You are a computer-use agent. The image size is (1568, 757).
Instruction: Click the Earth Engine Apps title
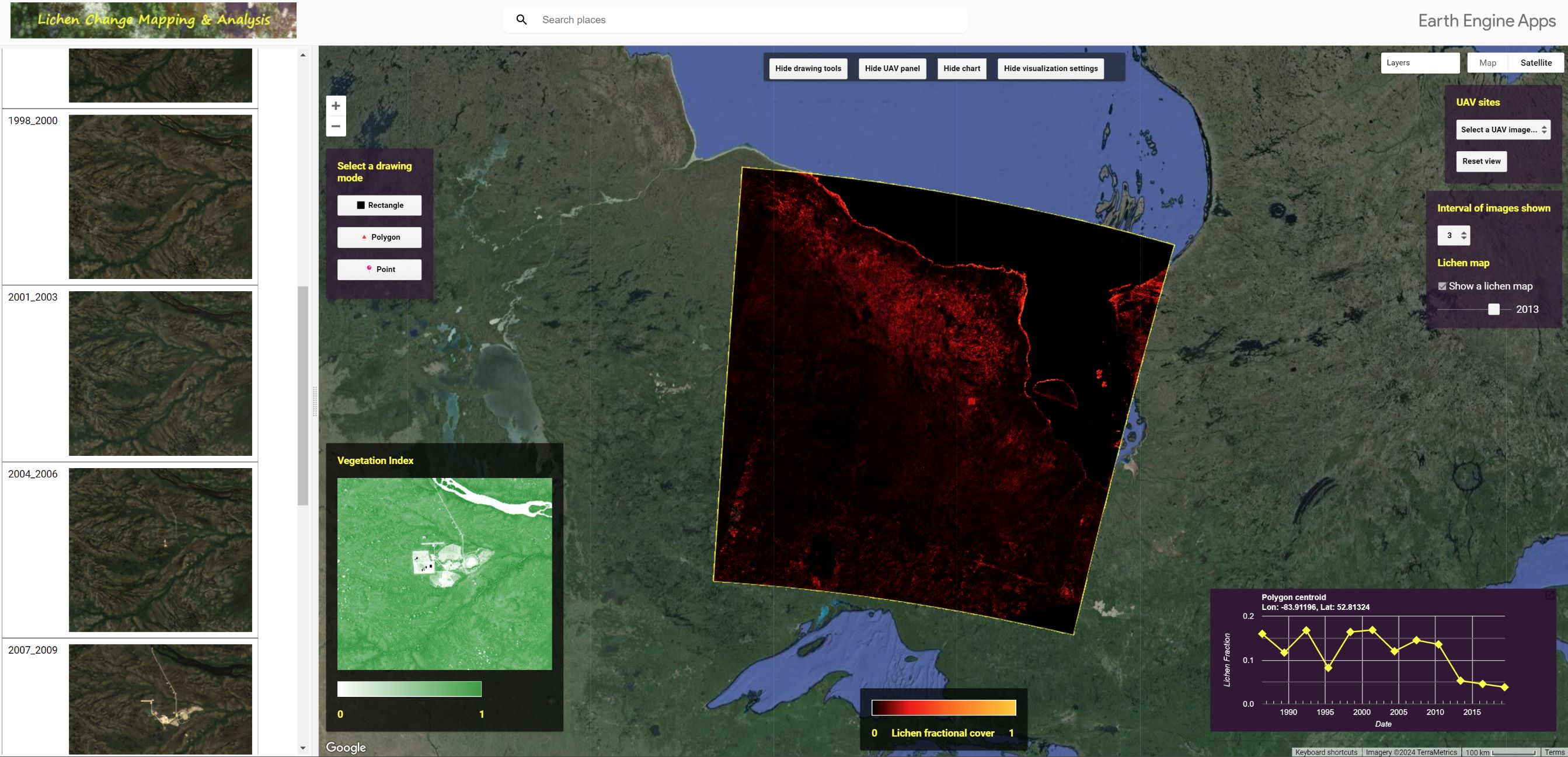[x=1486, y=20]
